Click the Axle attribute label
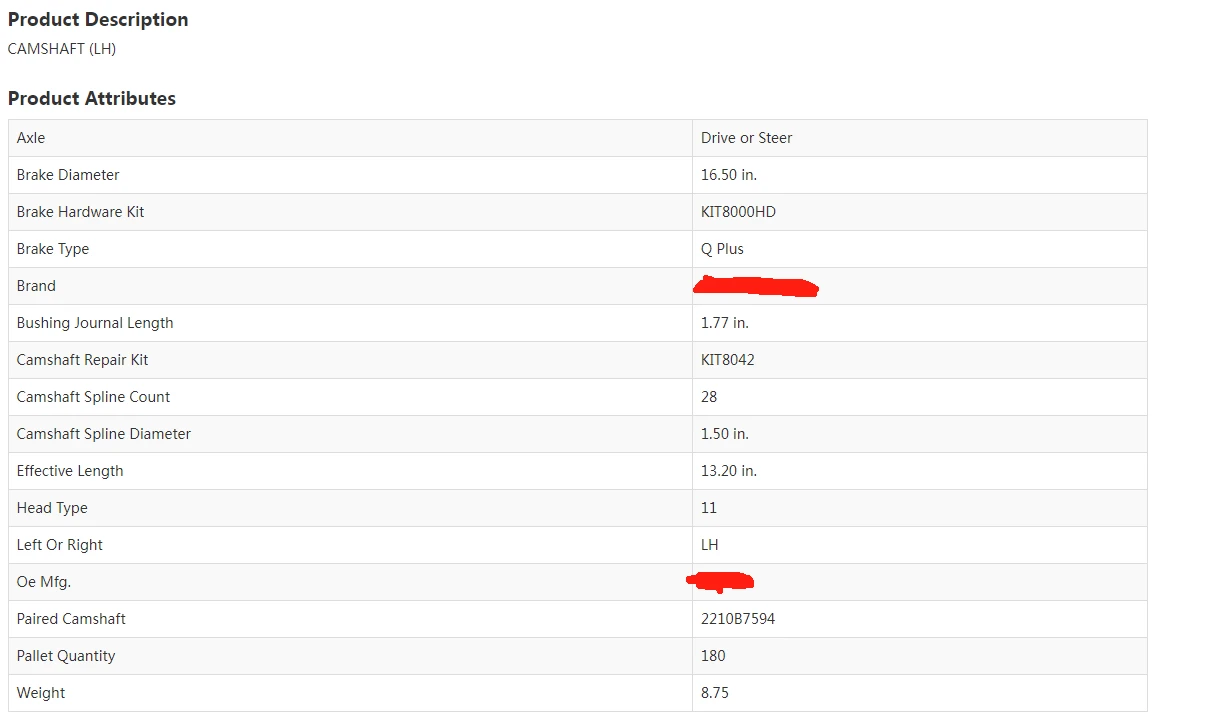 pos(31,138)
